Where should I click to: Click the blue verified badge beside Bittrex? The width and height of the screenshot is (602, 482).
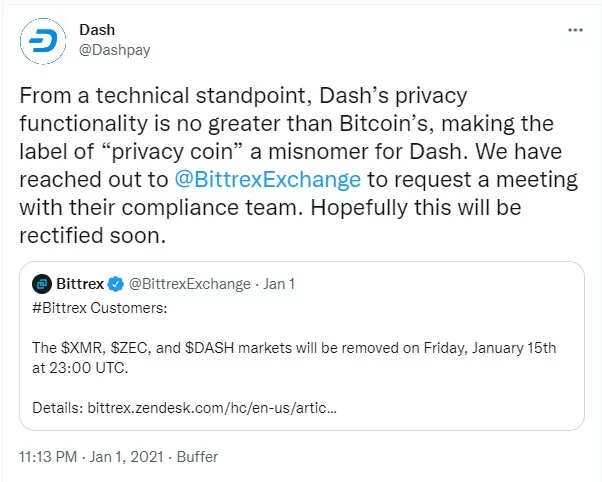coord(117,283)
